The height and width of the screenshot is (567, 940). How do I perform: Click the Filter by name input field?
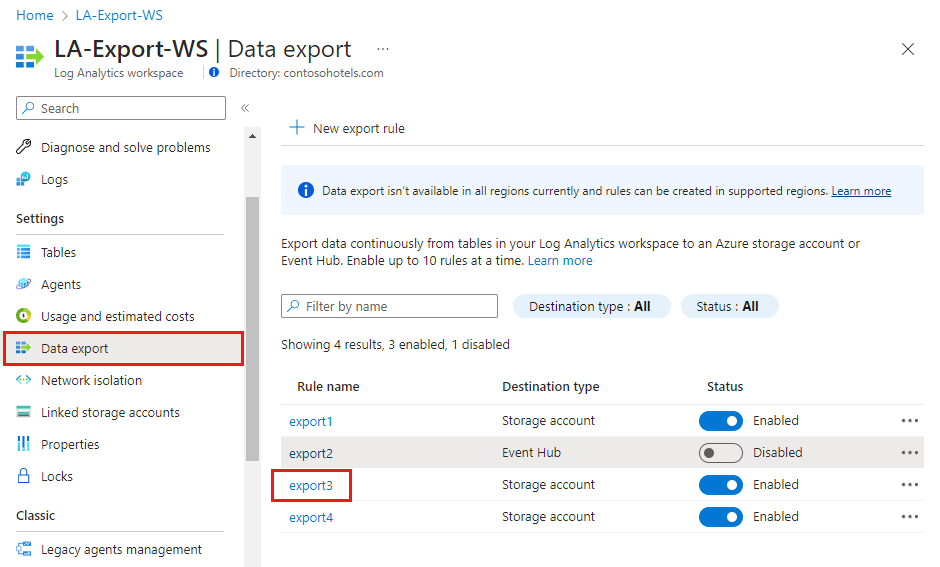395,307
